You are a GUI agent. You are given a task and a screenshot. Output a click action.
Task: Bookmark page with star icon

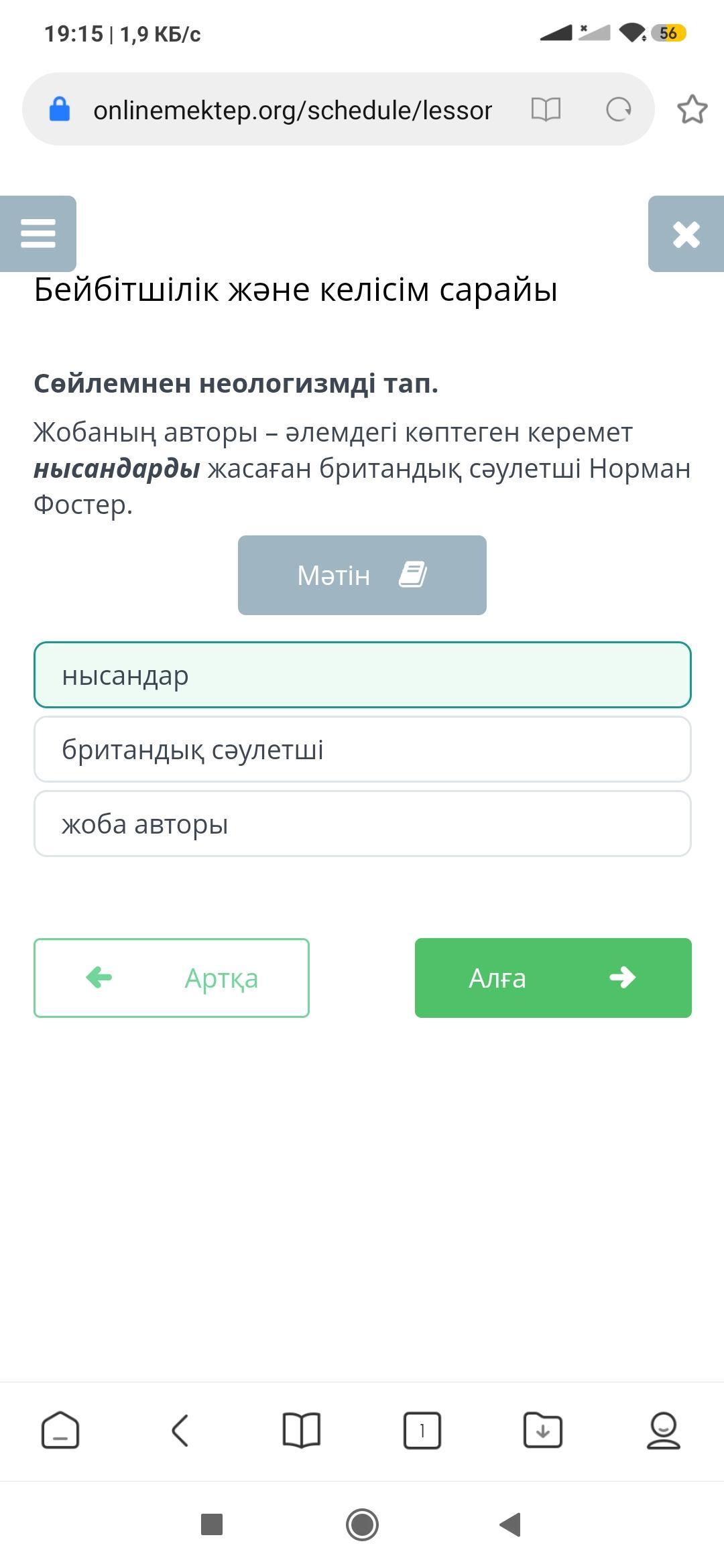coord(692,109)
